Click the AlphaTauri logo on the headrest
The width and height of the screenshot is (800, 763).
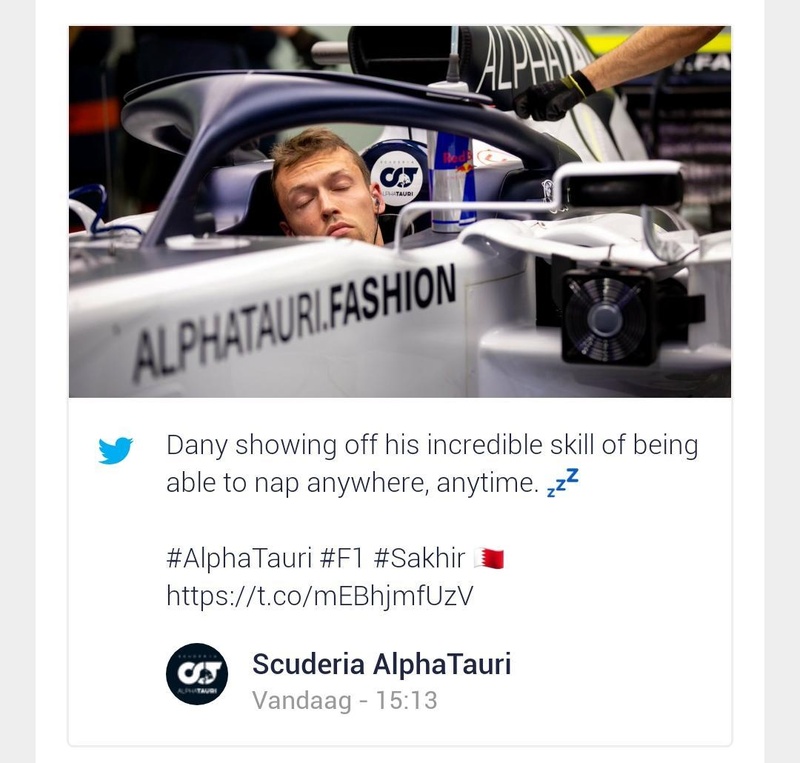(x=398, y=178)
